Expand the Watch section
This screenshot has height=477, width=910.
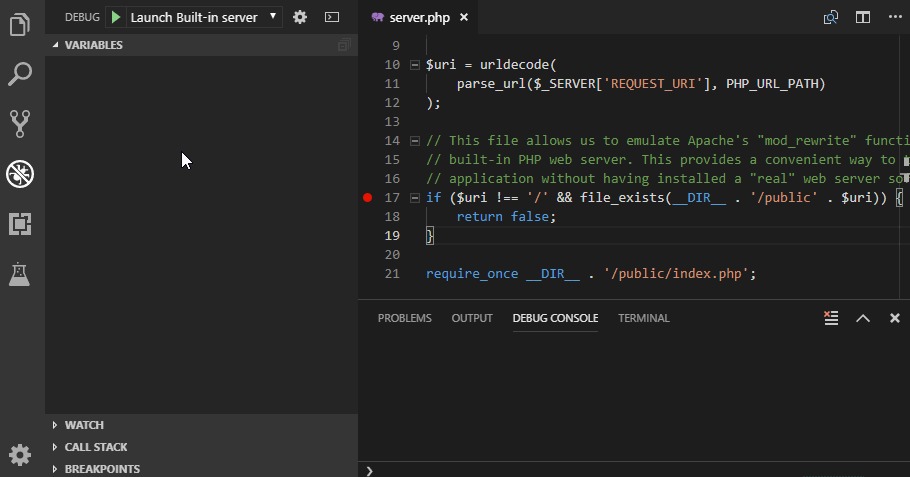coord(201,425)
